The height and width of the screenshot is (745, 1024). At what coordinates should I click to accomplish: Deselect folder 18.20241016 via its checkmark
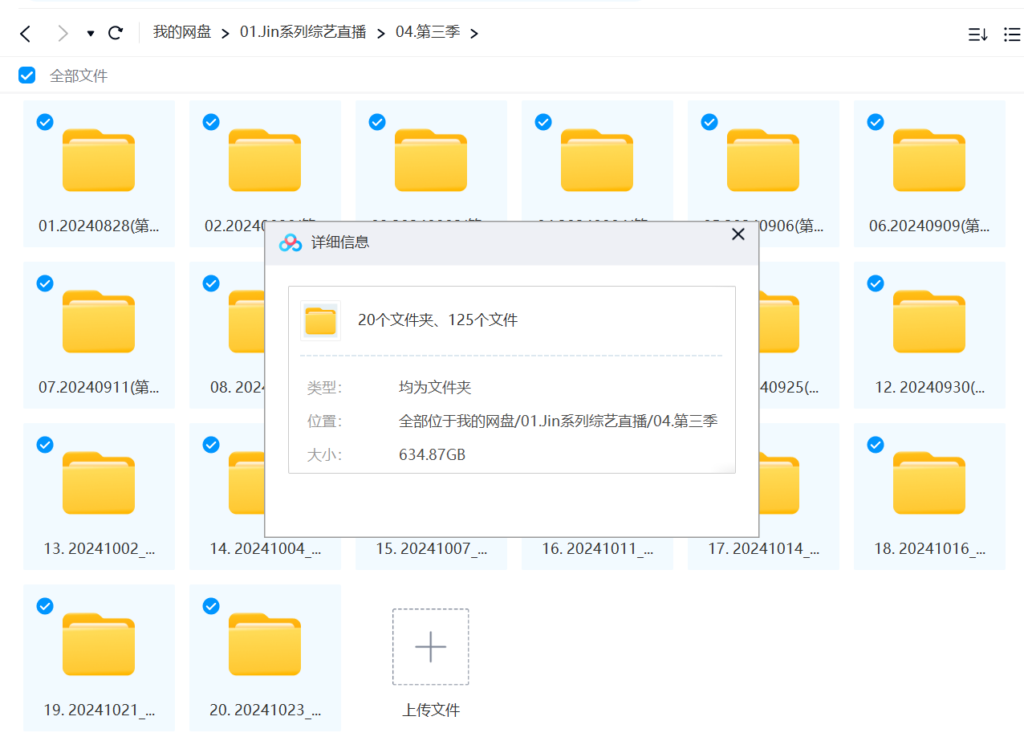coord(875,444)
